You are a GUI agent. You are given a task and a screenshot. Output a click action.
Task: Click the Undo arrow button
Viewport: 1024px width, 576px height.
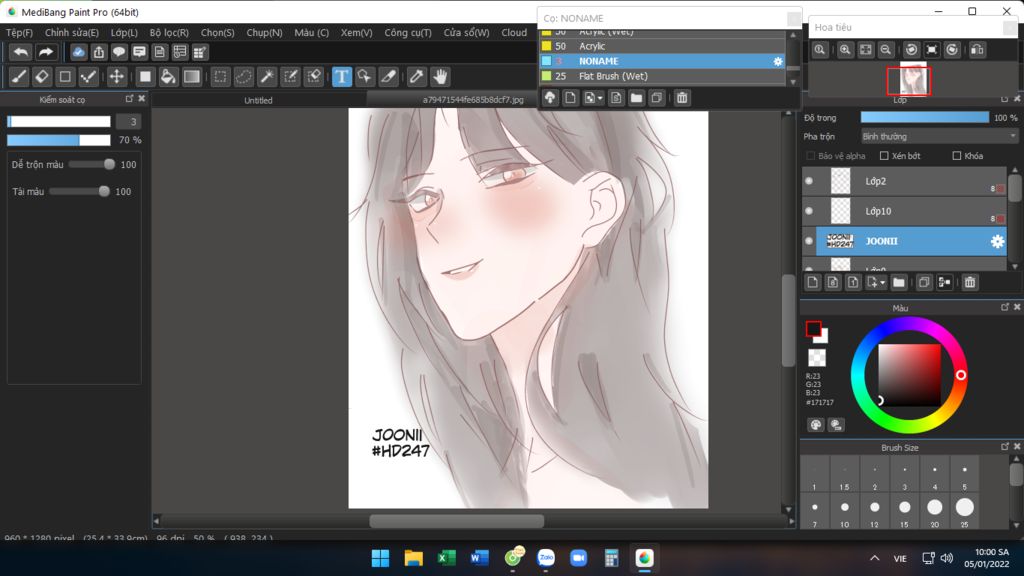click(x=20, y=52)
